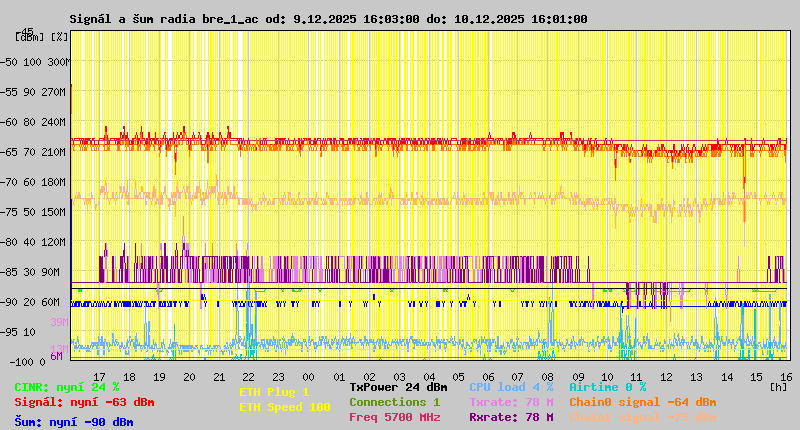Select the Freq 5700 MHz legend label
This screenshot has height=430, width=800.
(394, 417)
